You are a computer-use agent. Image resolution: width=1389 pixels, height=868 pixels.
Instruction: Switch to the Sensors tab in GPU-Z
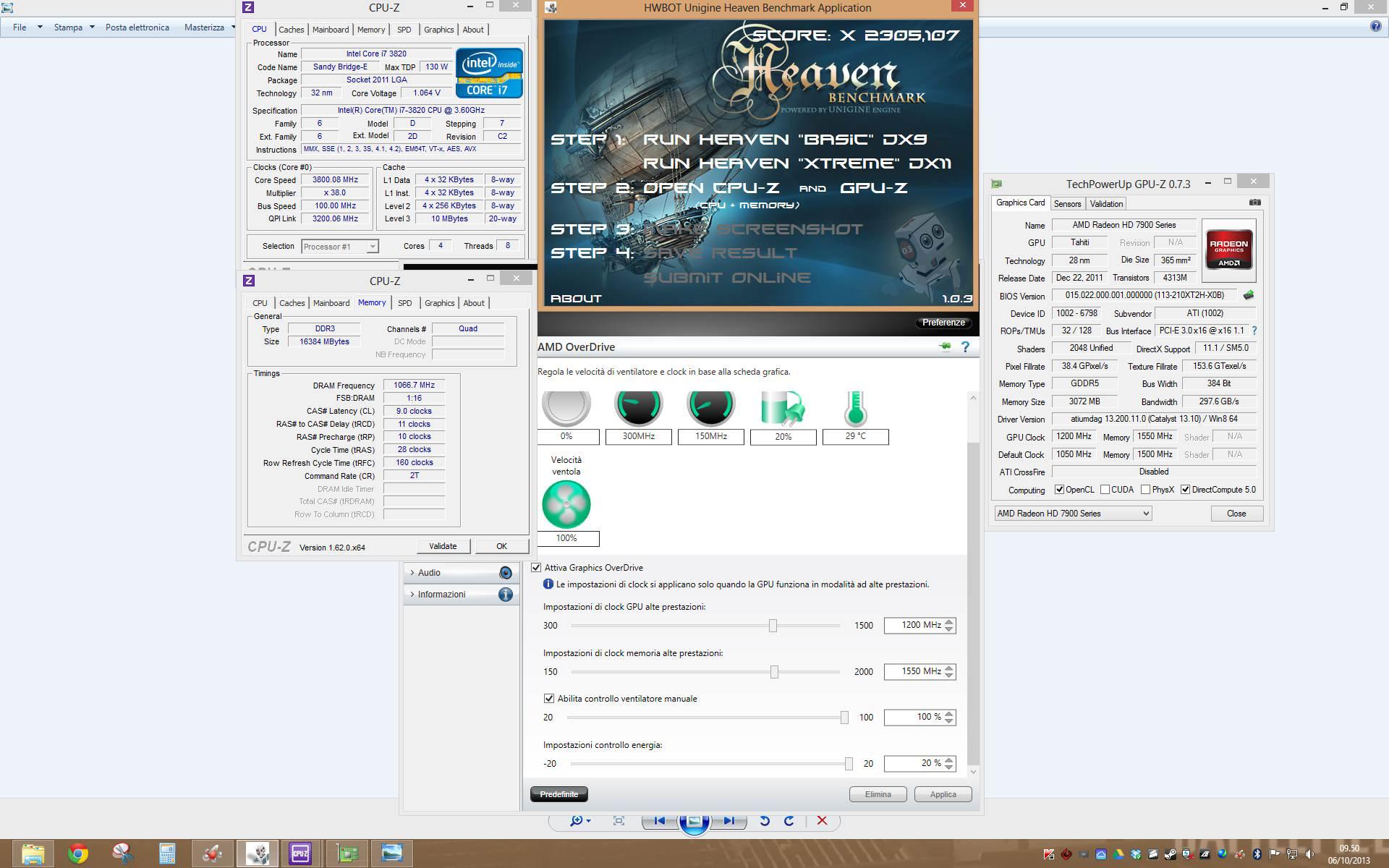tap(1067, 204)
